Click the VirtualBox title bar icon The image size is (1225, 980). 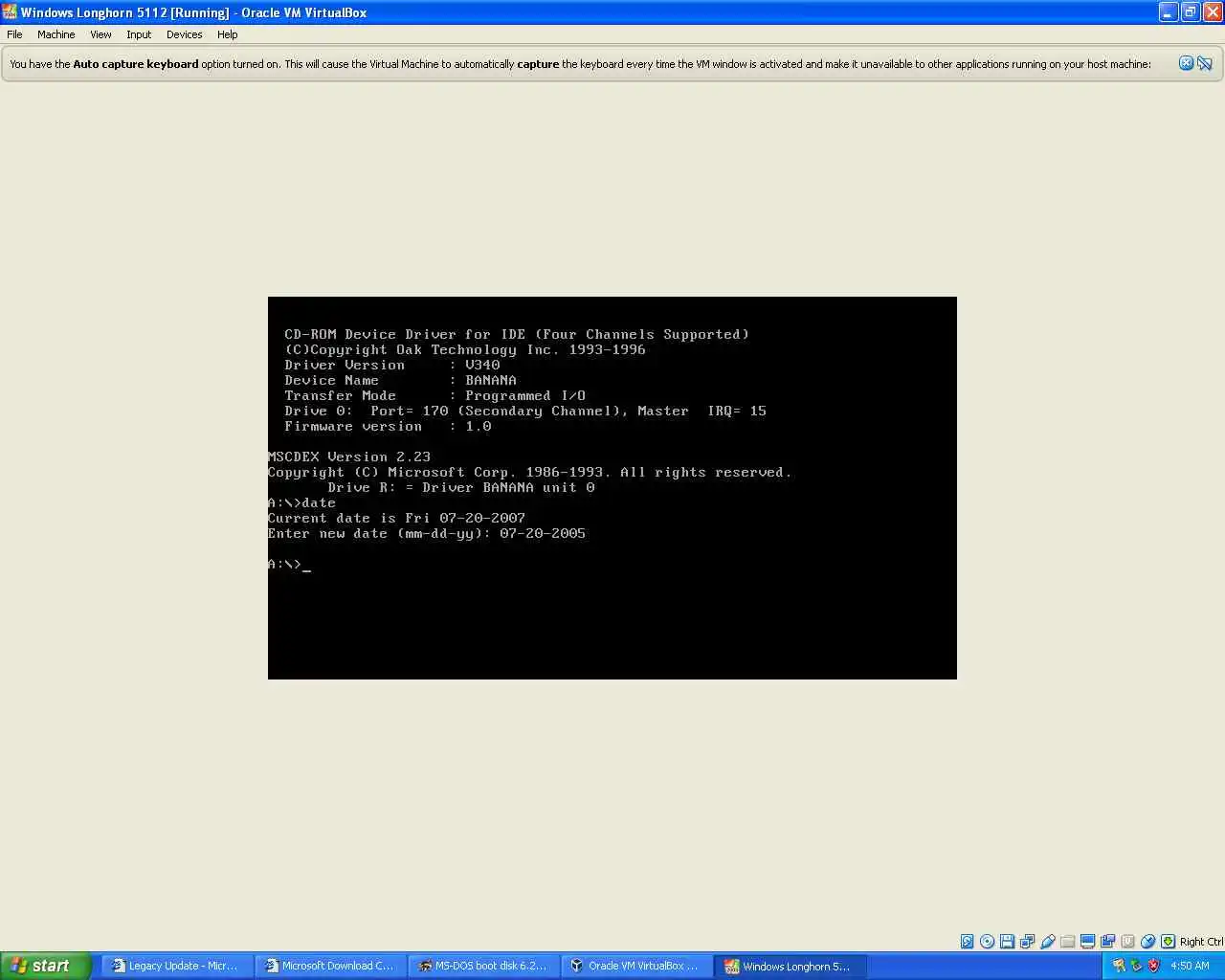(x=10, y=12)
